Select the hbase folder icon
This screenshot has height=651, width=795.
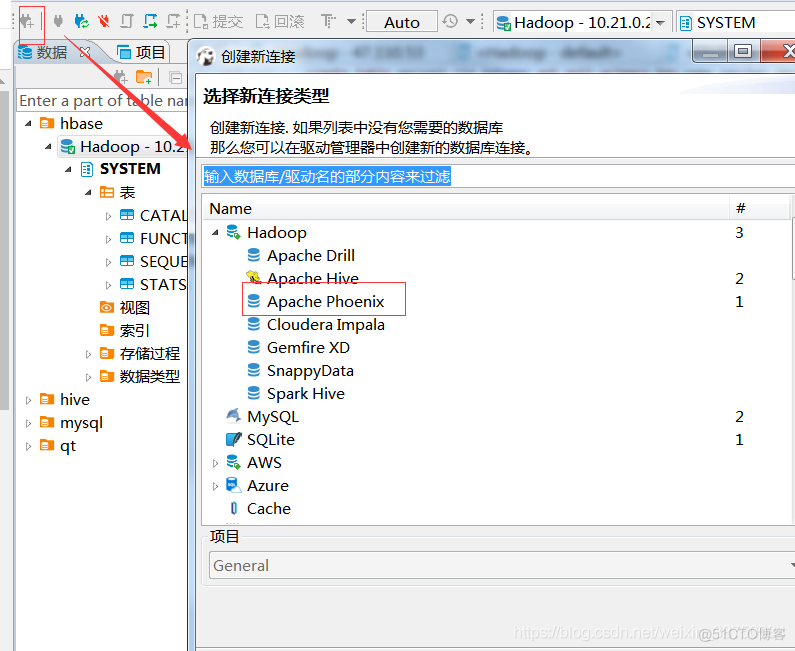(x=47, y=123)
